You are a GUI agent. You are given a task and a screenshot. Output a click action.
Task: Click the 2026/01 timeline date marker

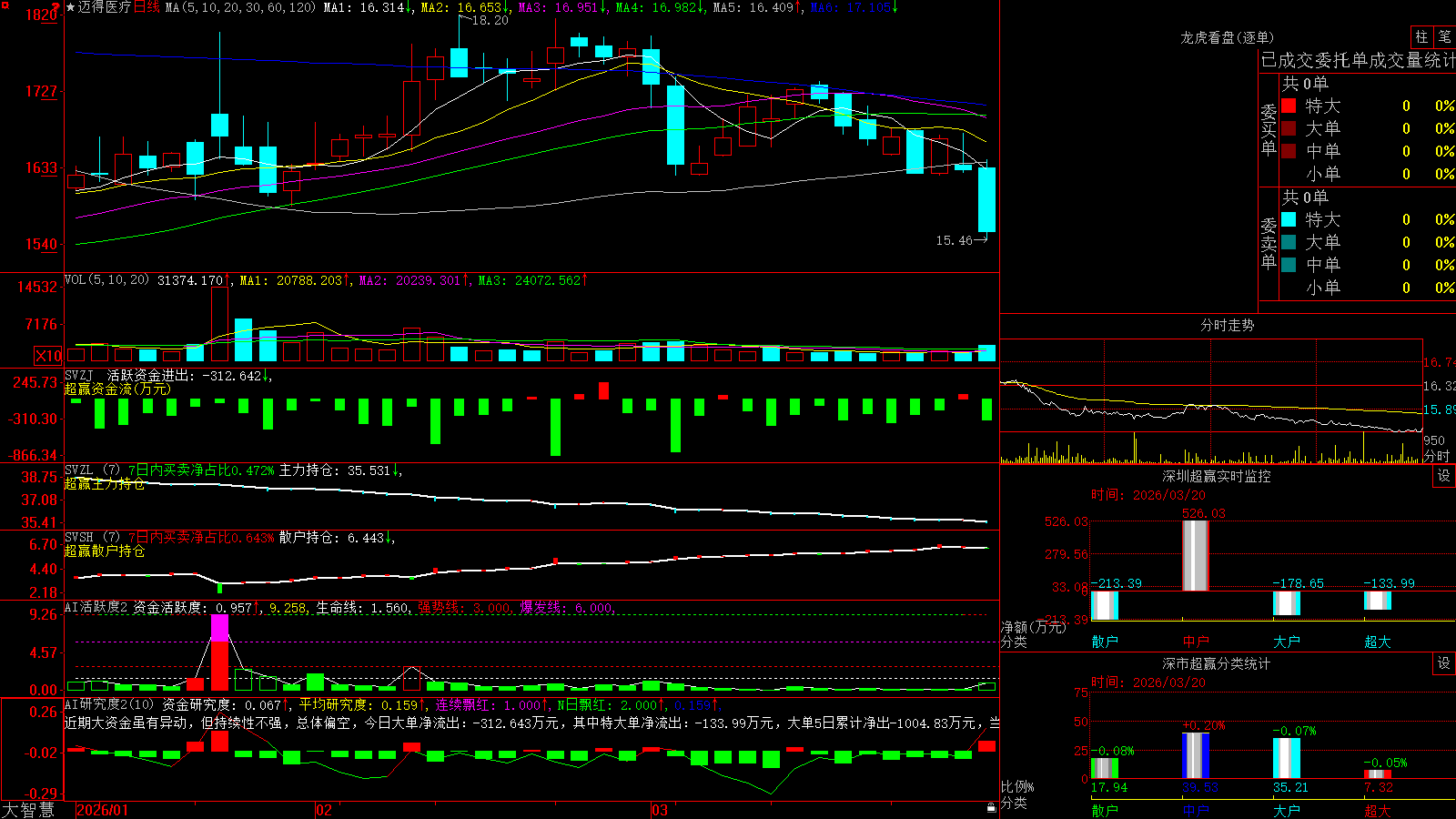(x=103, y=810)
